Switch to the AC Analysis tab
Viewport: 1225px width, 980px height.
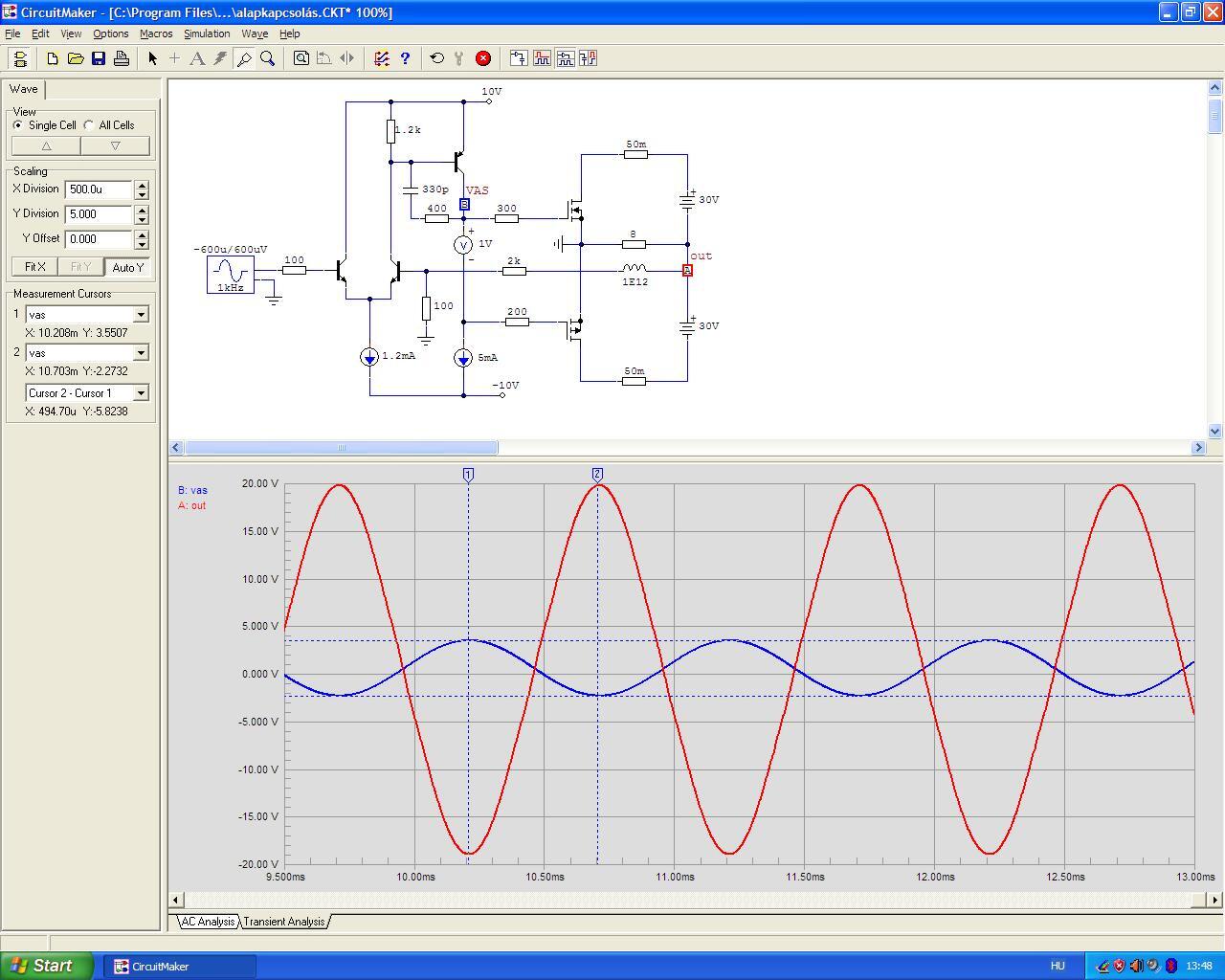point(208,922)
